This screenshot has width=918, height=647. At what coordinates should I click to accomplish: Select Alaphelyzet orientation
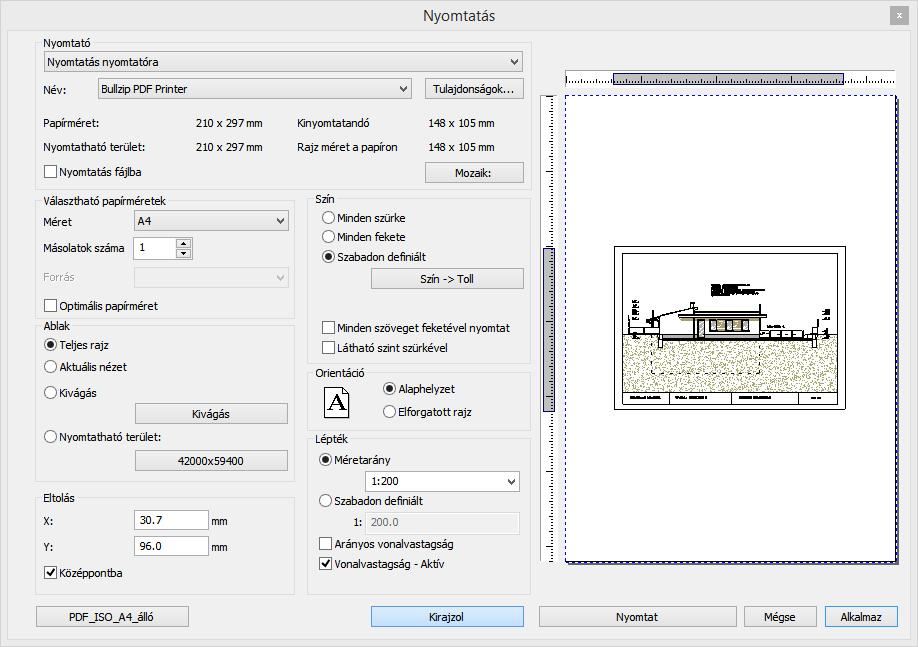pyautogui.click(x=389, y=389)
